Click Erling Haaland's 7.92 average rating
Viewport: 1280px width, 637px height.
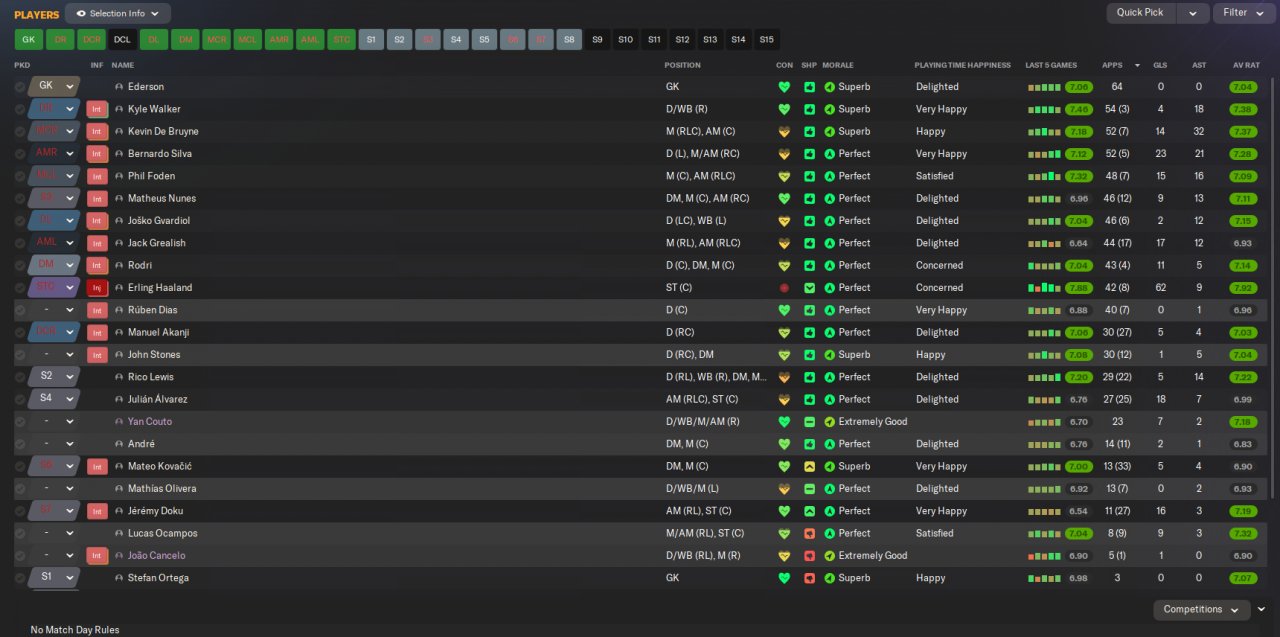tap(1243, 288)
